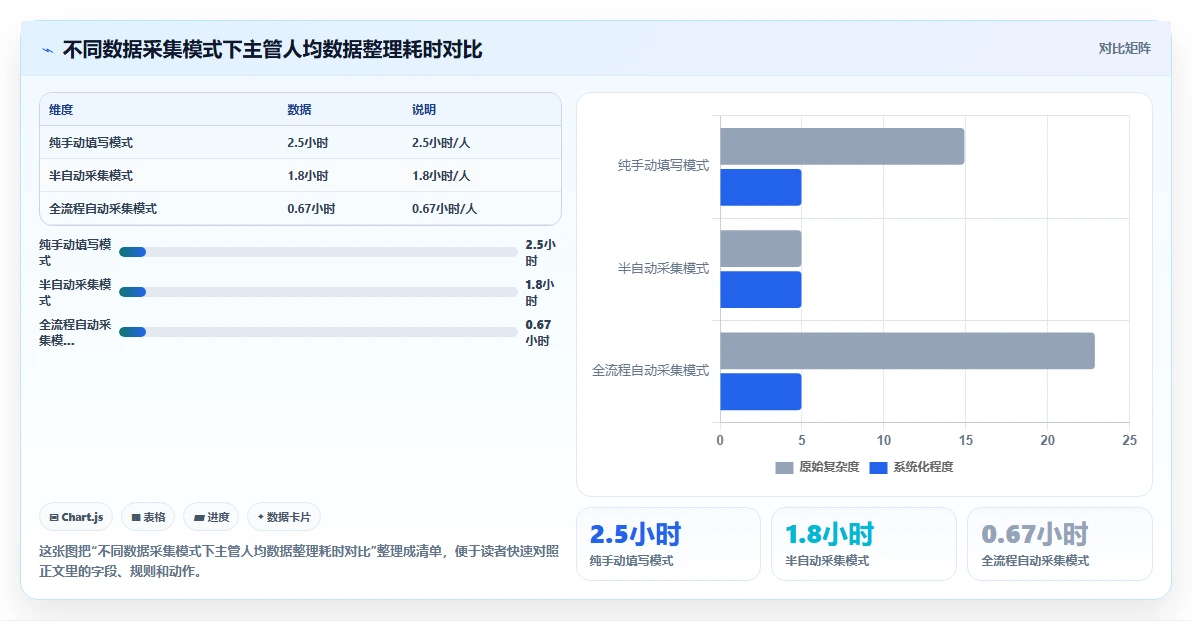Click table value 1.8小时
The height and width of the screenshot is (621, 1192).
(x=308, y=176)
